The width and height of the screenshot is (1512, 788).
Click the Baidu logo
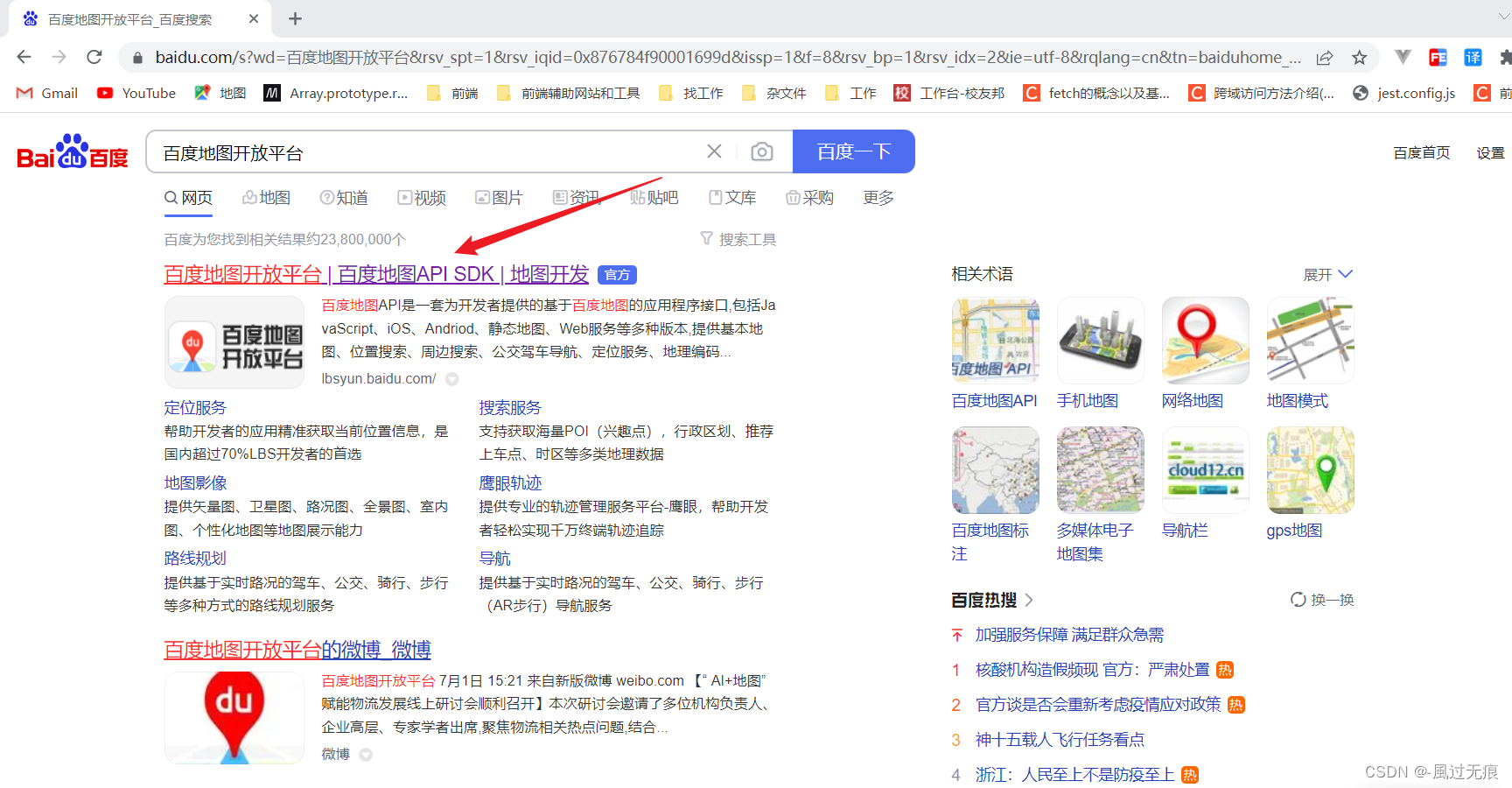pos(73,152)
